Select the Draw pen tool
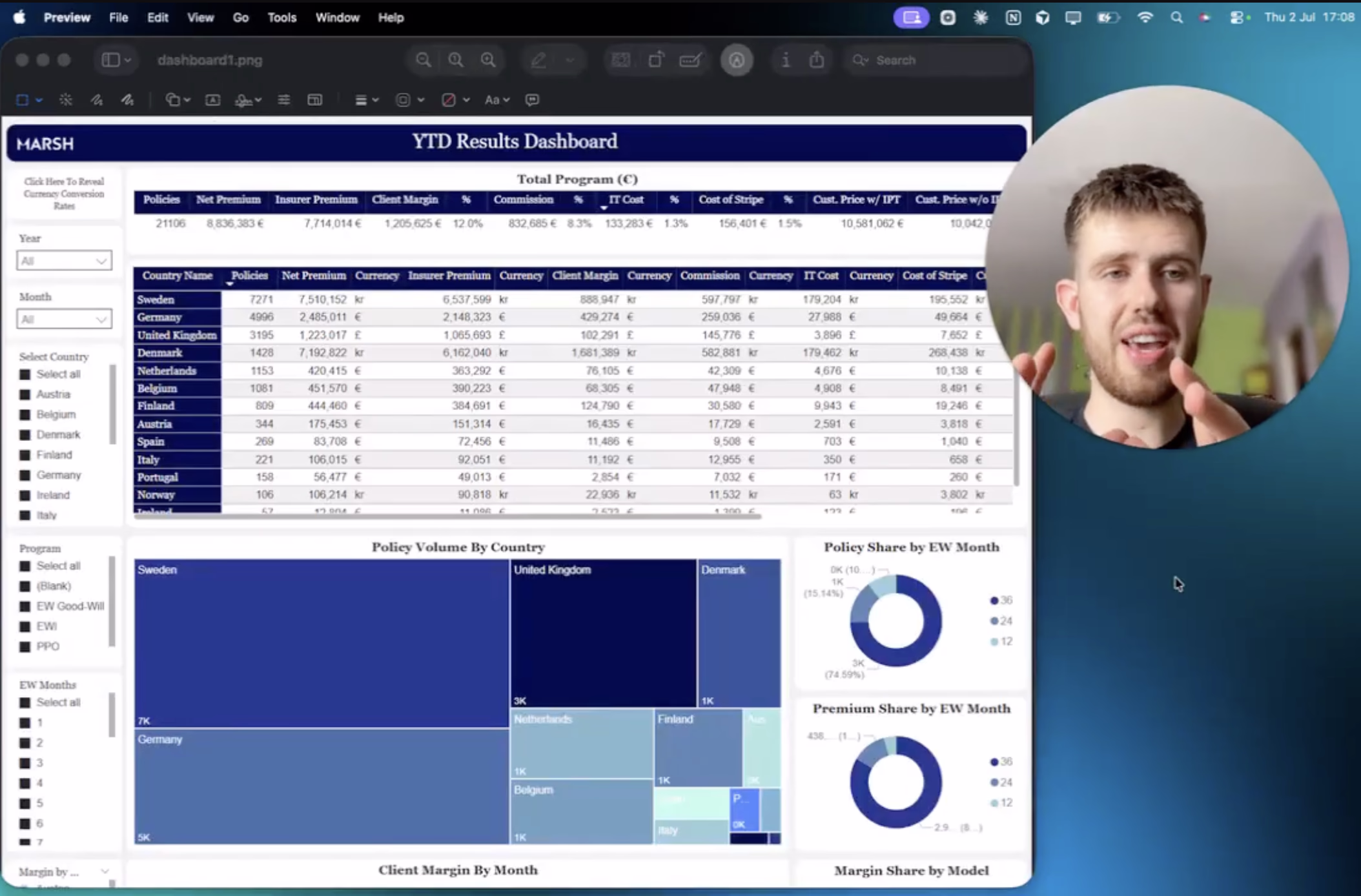1361x896 pixels. pos(128,99)
